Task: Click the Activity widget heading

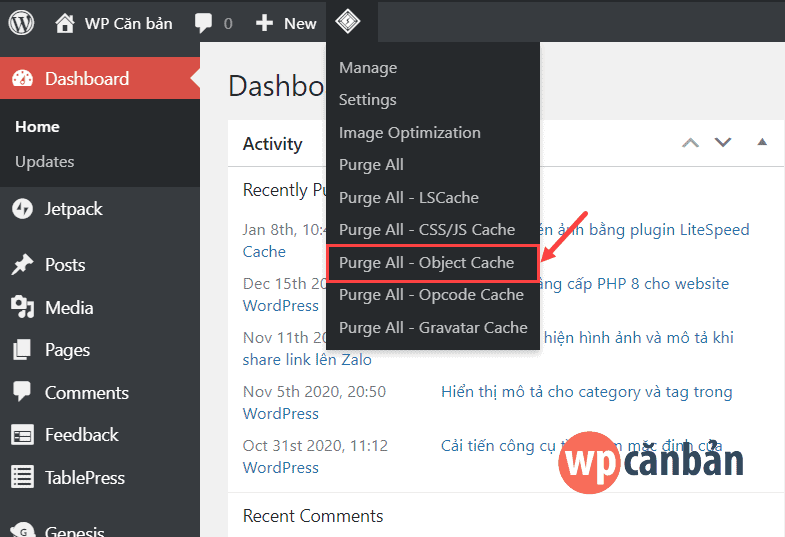Action: coord(272,144)
